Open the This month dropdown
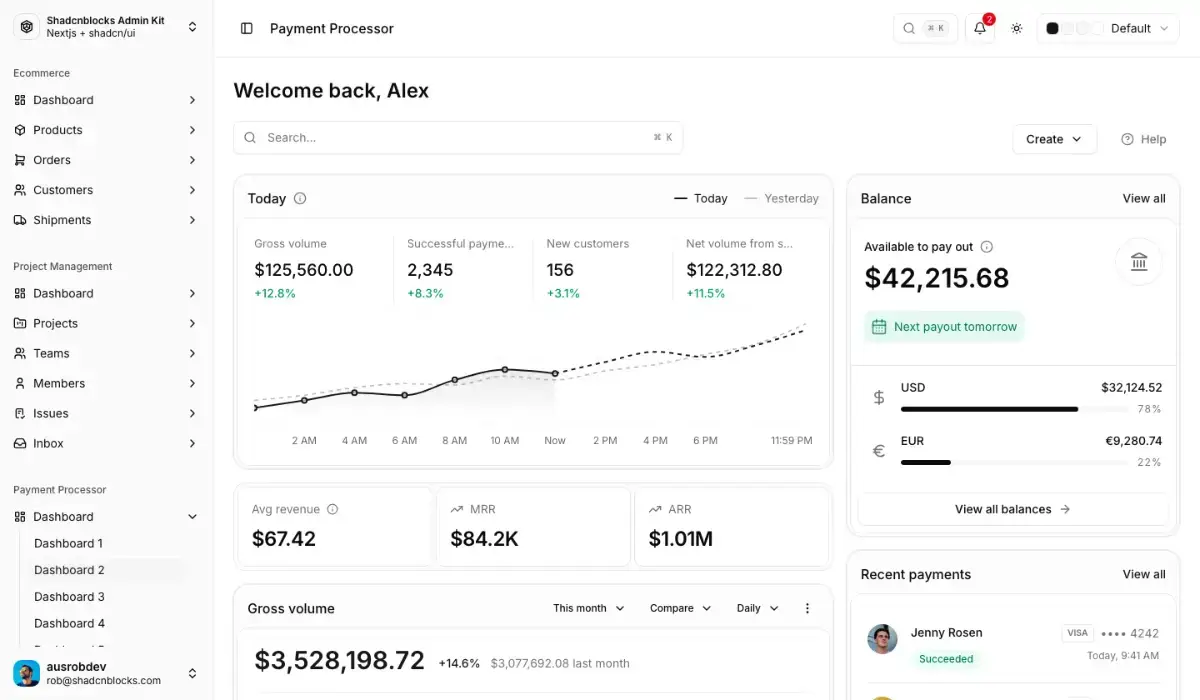1200x700 pixels. 589,608
